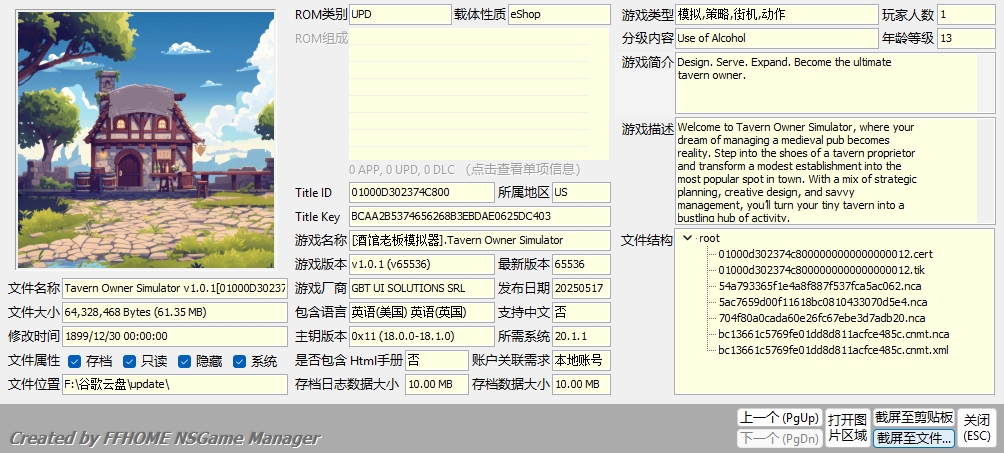This screenshot has width=1004, height=453.
Task: Click the 年龄等级 field showing 13
Action: pyautogui.click(x=966, y=38)
